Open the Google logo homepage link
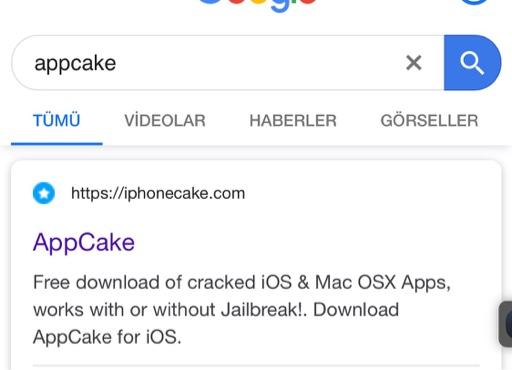The width and height of the screenshot is (512, 370). (257, 5)
